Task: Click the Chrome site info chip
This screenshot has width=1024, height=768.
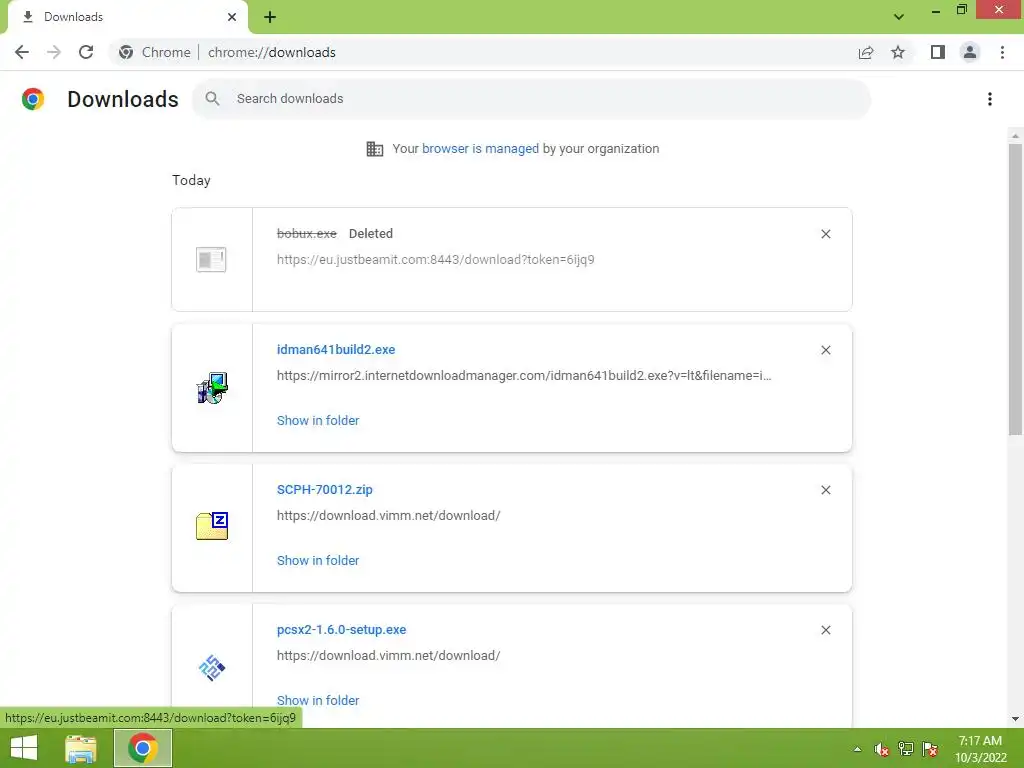Action: tap(155, 52)
